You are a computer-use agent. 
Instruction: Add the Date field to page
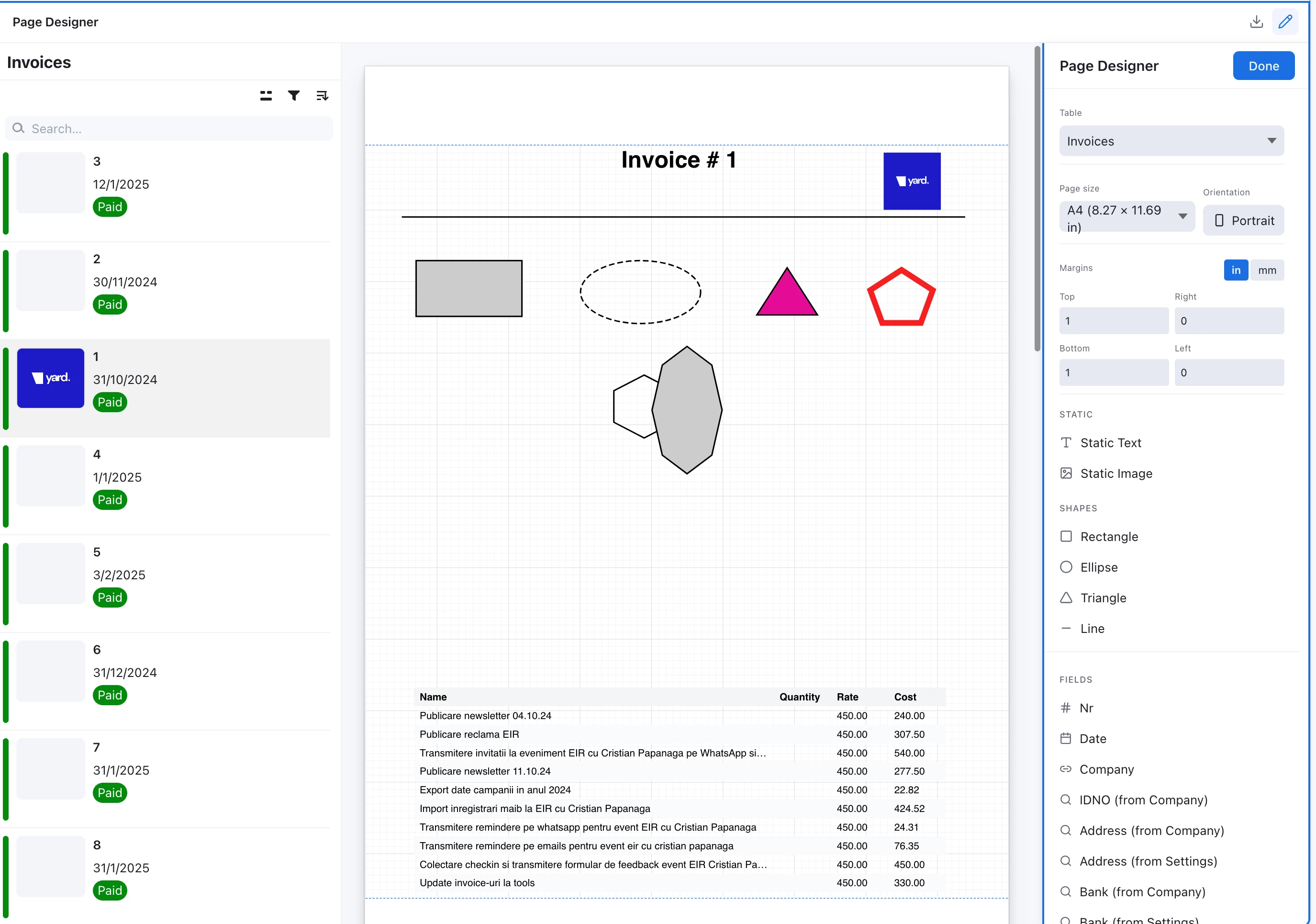(x=1093, y=739)
